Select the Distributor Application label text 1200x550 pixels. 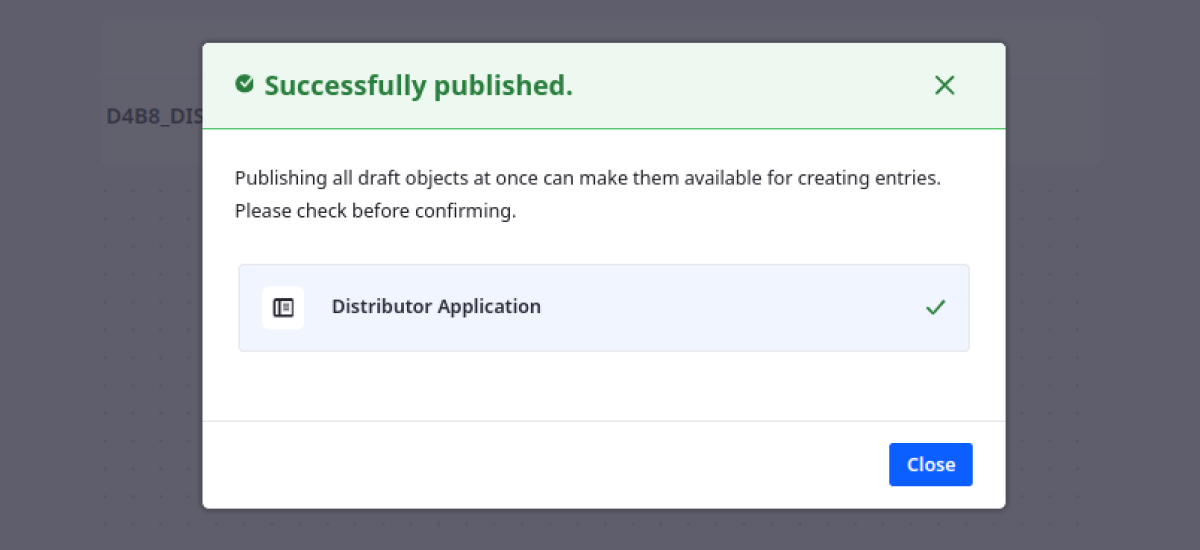(436, 307)
